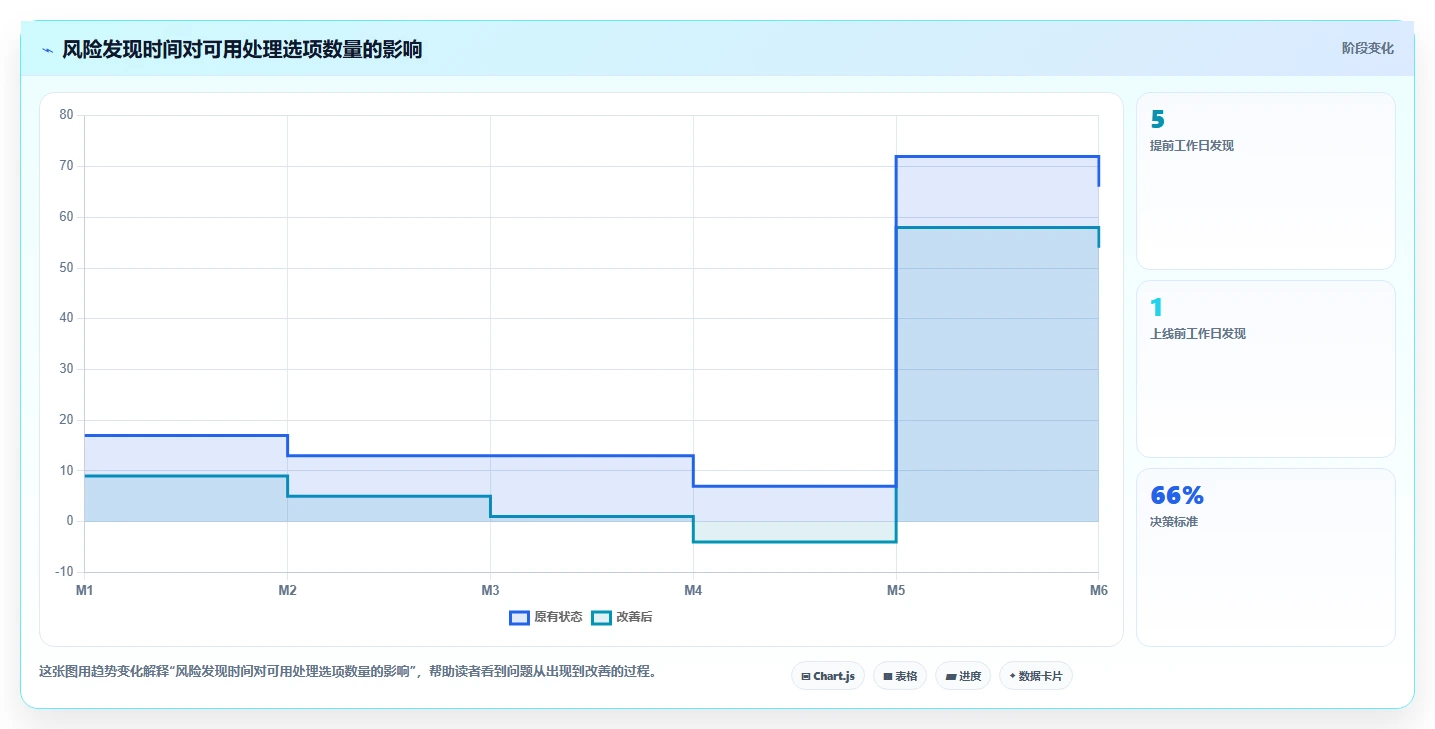Click the 阶段变化 label in header
Screen dimensions: 1435x729
coord(1367,48)
